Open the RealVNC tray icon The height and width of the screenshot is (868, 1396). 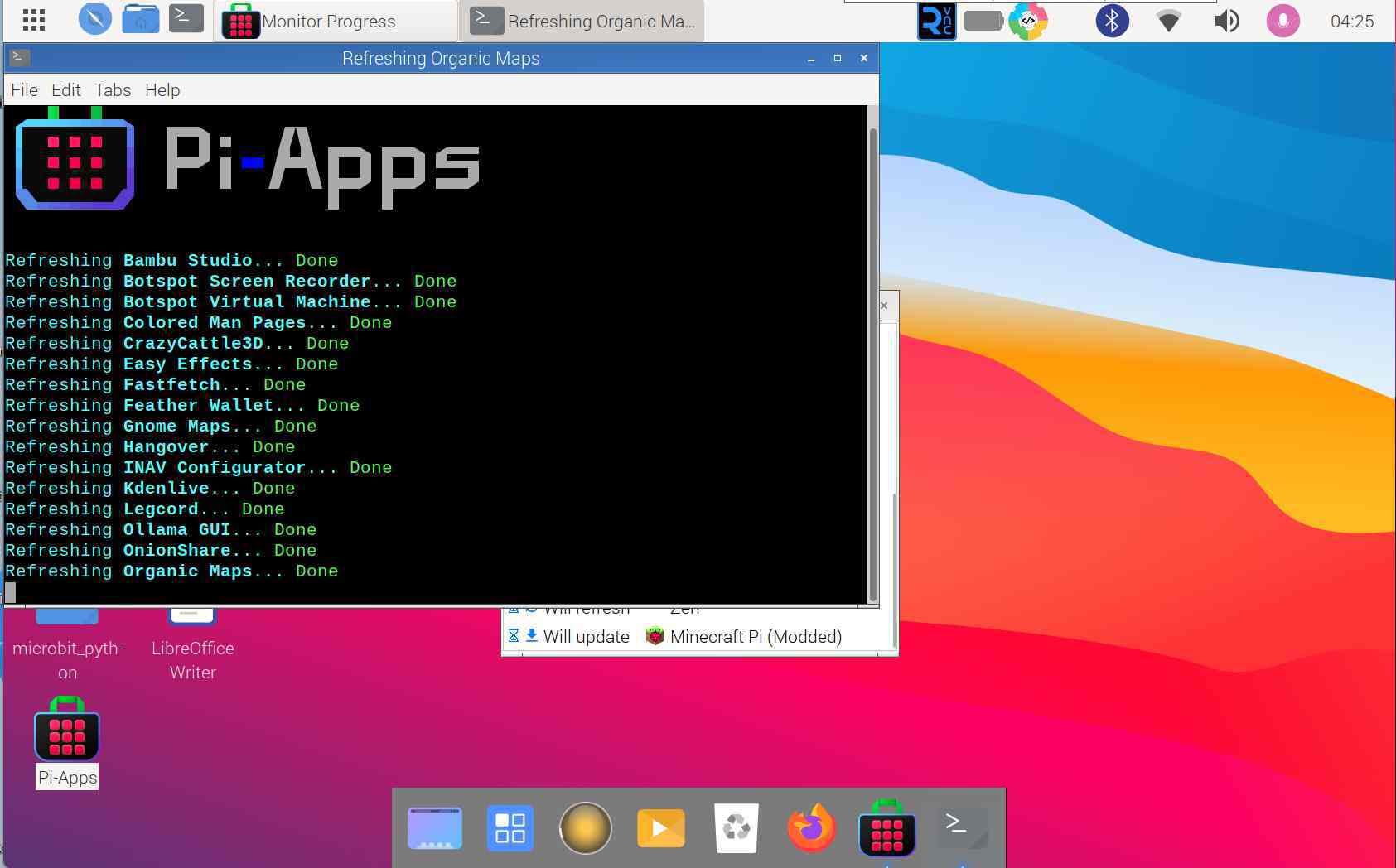(936, 21)
